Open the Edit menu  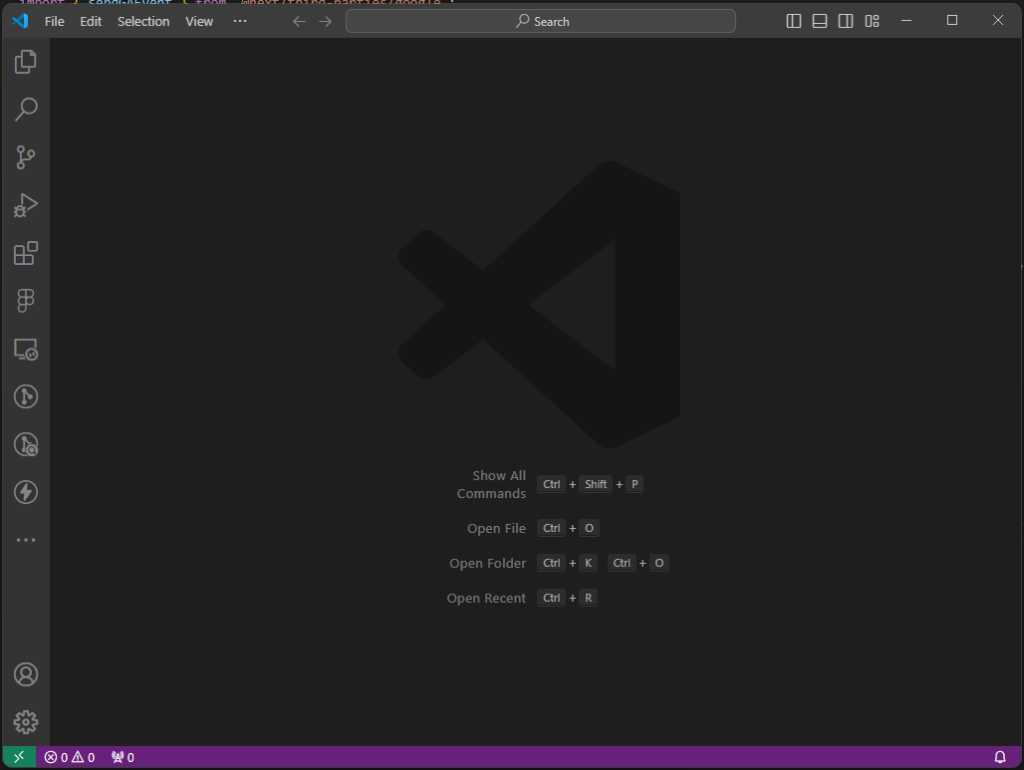[x=91, y=22]
